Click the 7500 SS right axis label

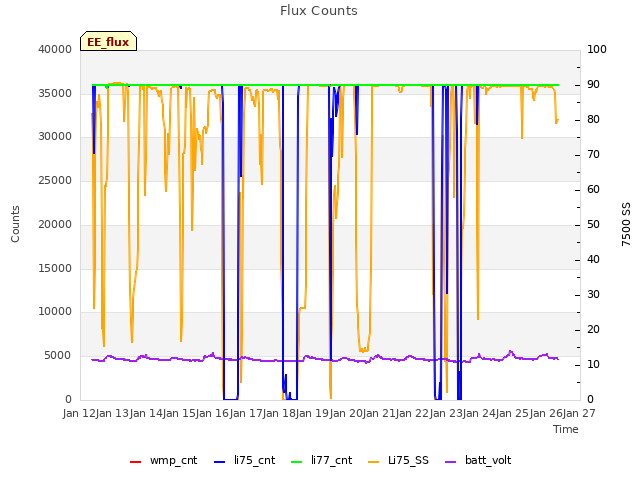[x=626, y=224]
